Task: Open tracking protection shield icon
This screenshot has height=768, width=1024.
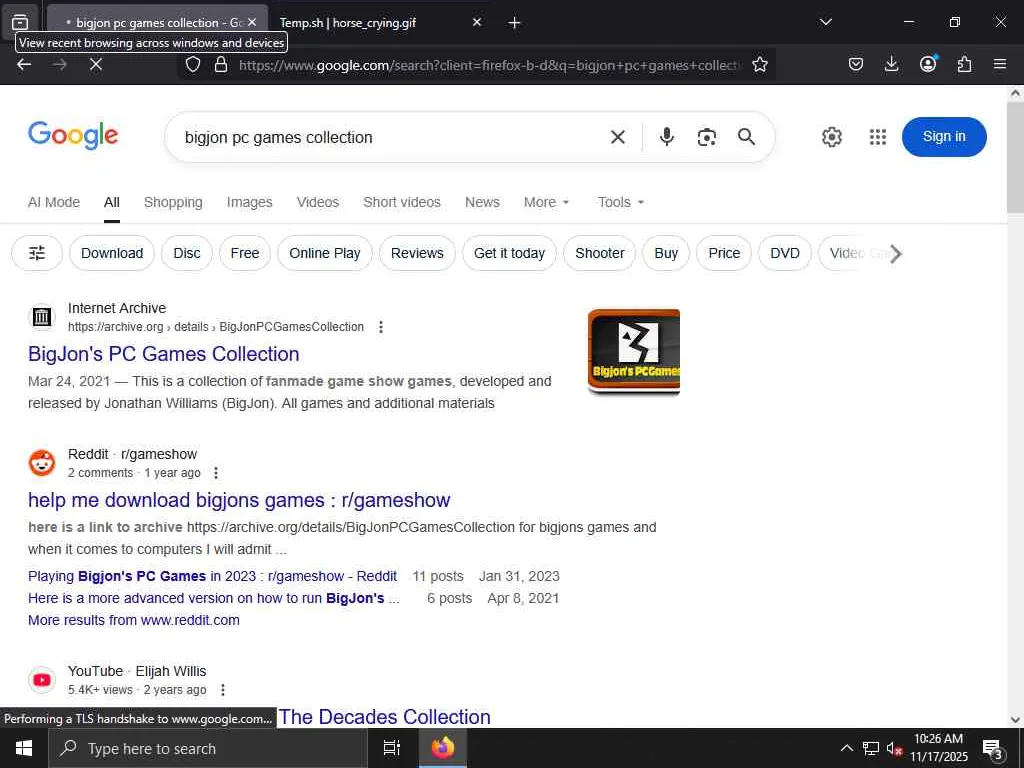Action: pos(193,65)
